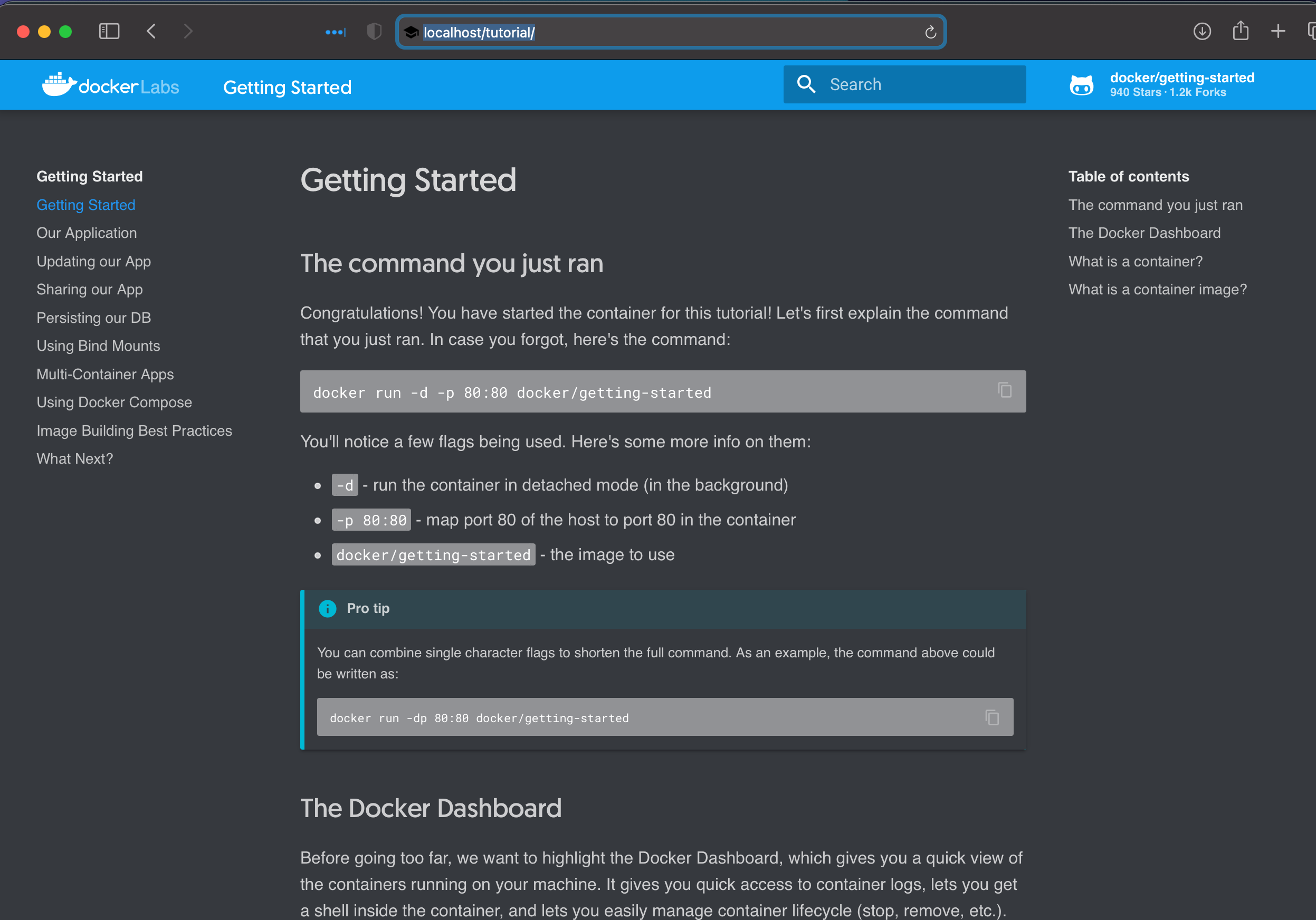Click the 940 Stars · 1.2k Forks text
Viewport: 1316px width, 920px height.
coord(1168,92)
